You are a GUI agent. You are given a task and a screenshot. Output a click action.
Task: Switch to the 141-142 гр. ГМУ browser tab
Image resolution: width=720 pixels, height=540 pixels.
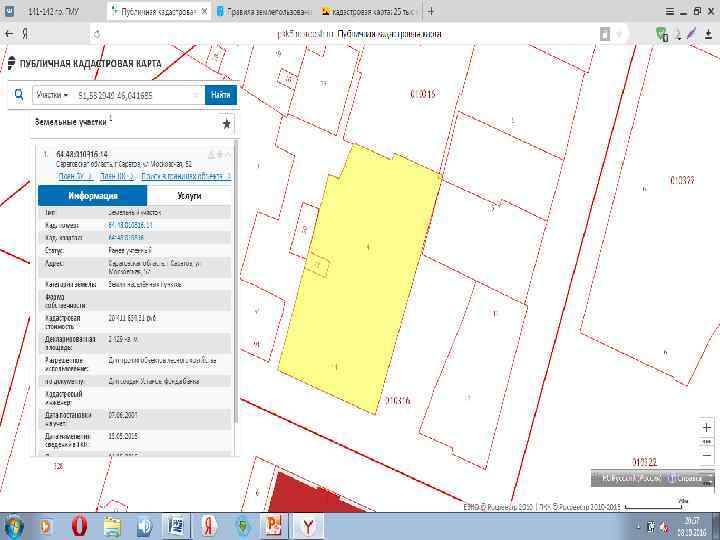pyautogui.click(x=54, y=11)
